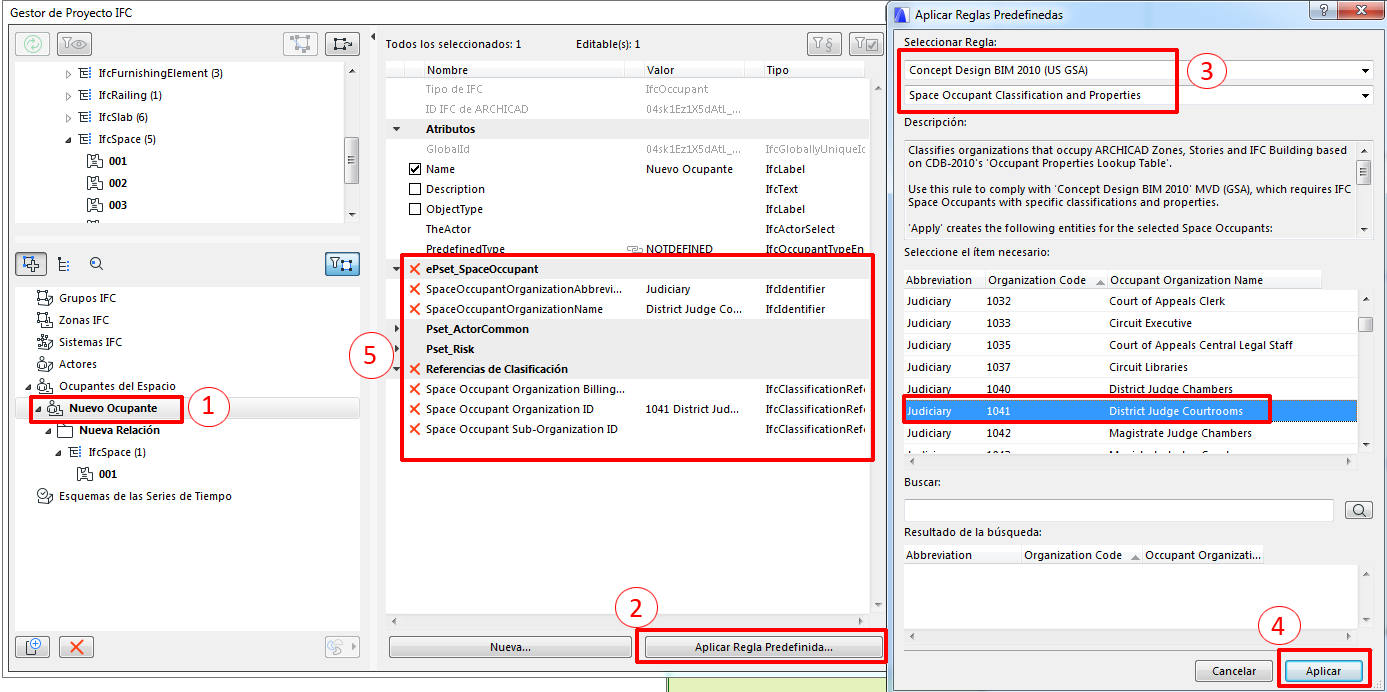Remove ePset_SpaceOccupant with its red X
The width and height of the screenshot is (1387, 692).
tap(415, 269)
